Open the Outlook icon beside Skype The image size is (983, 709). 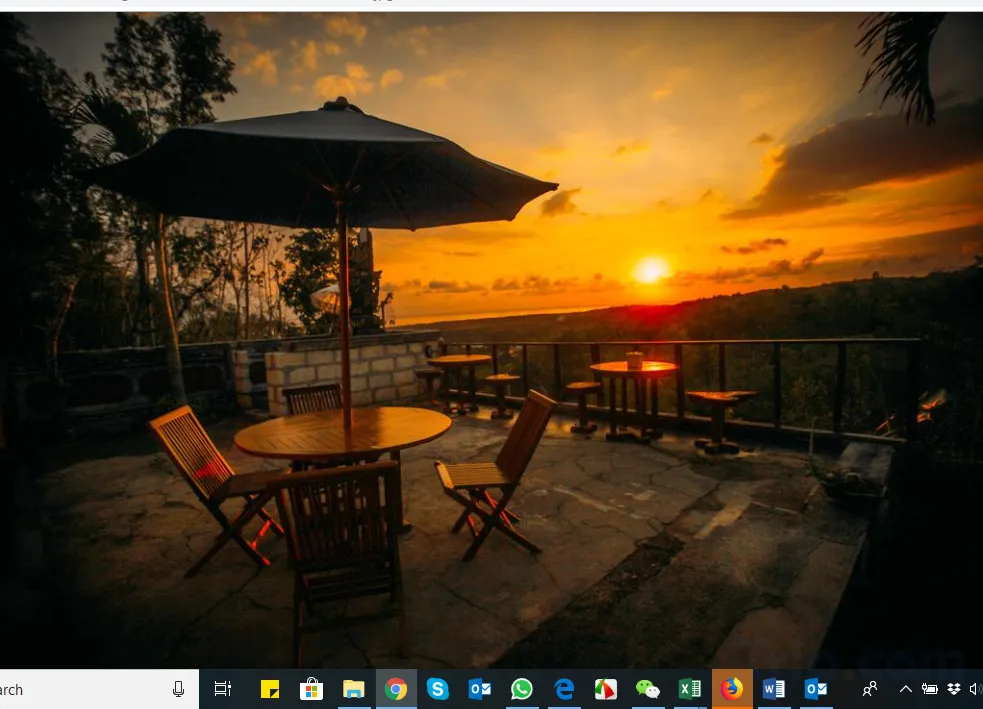tap(480, 689)
